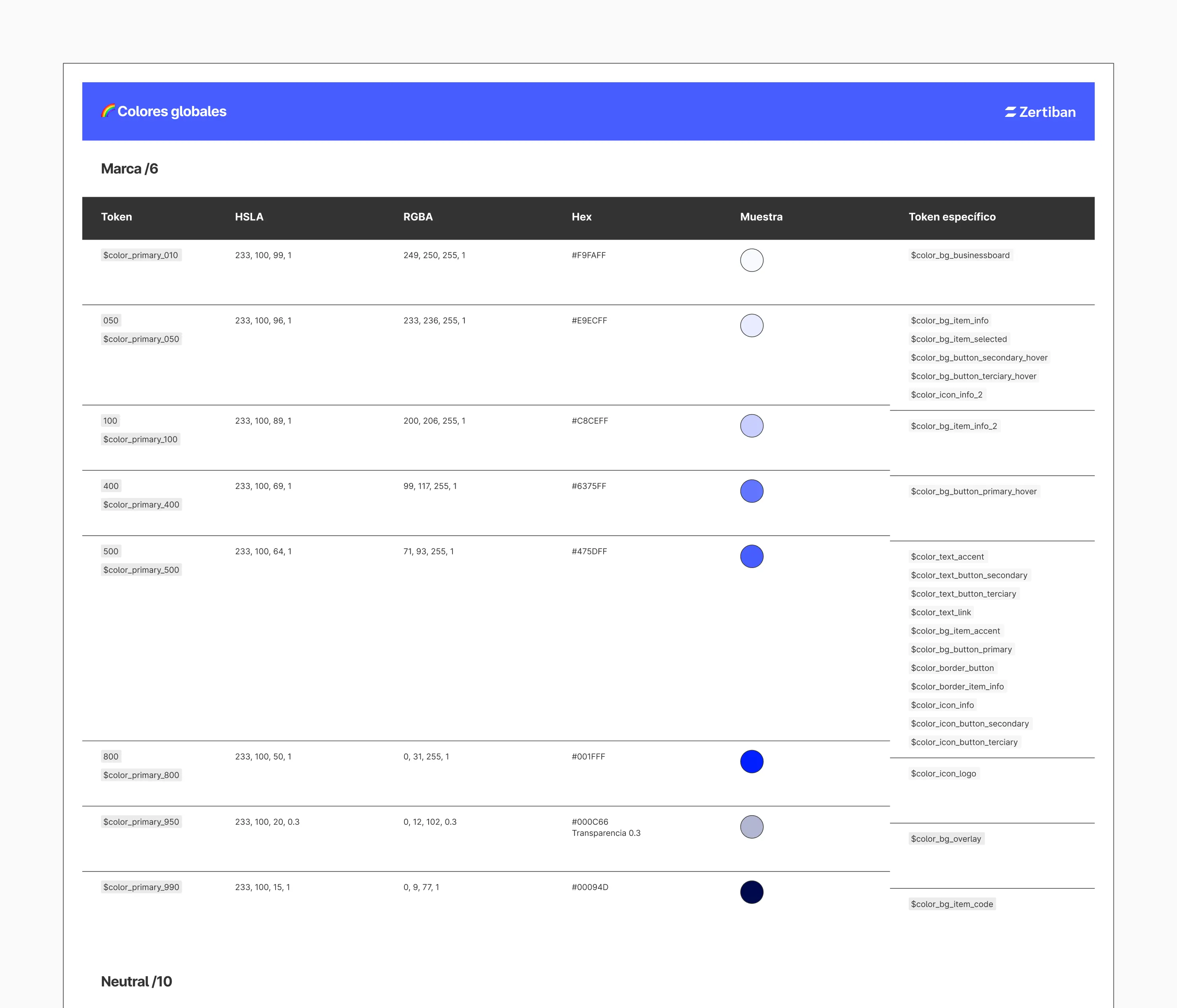Pick the bright blue #001FFF swatch

(x=752, y=762)
